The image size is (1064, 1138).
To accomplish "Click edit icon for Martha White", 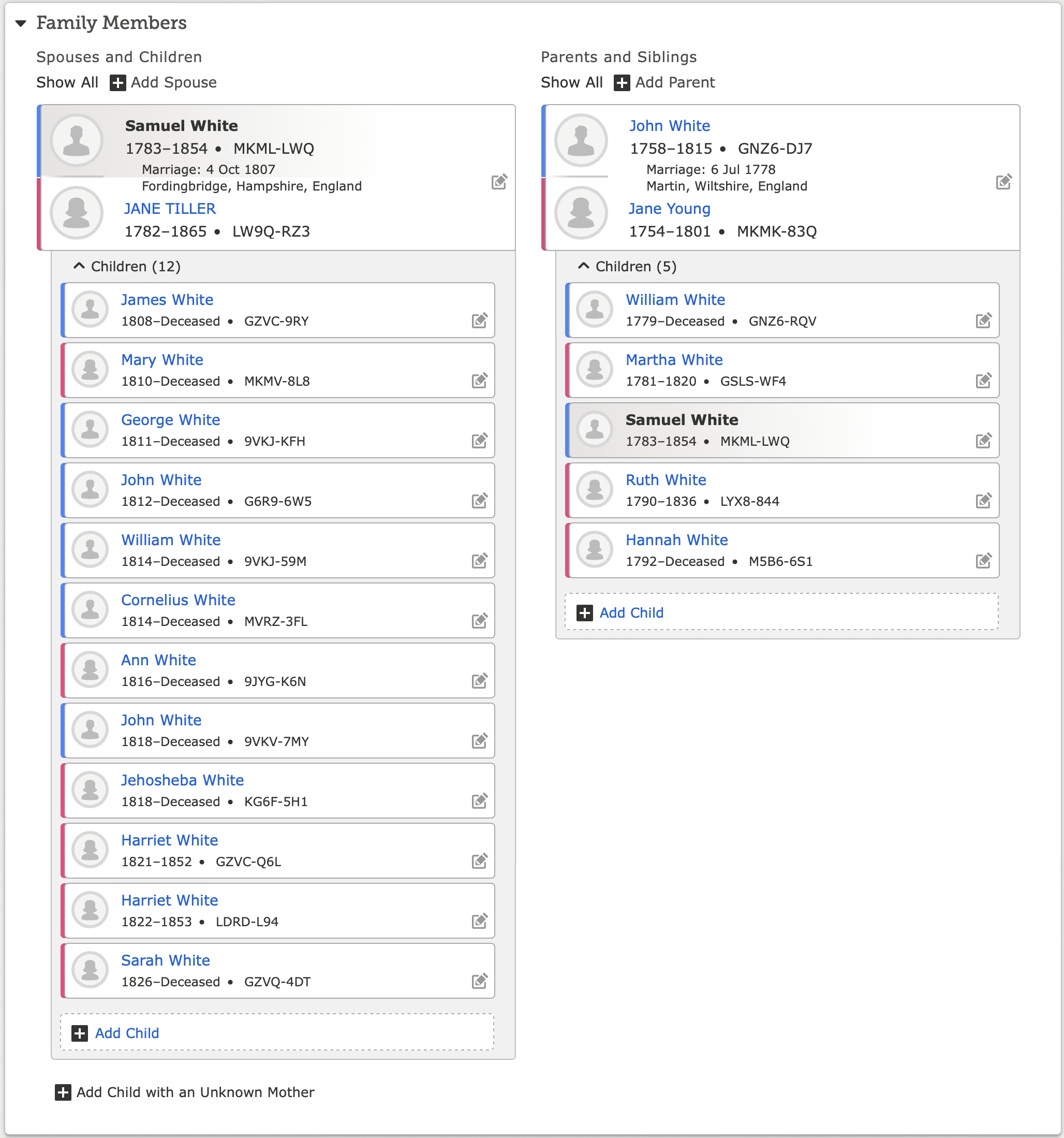I will (983, 380).
